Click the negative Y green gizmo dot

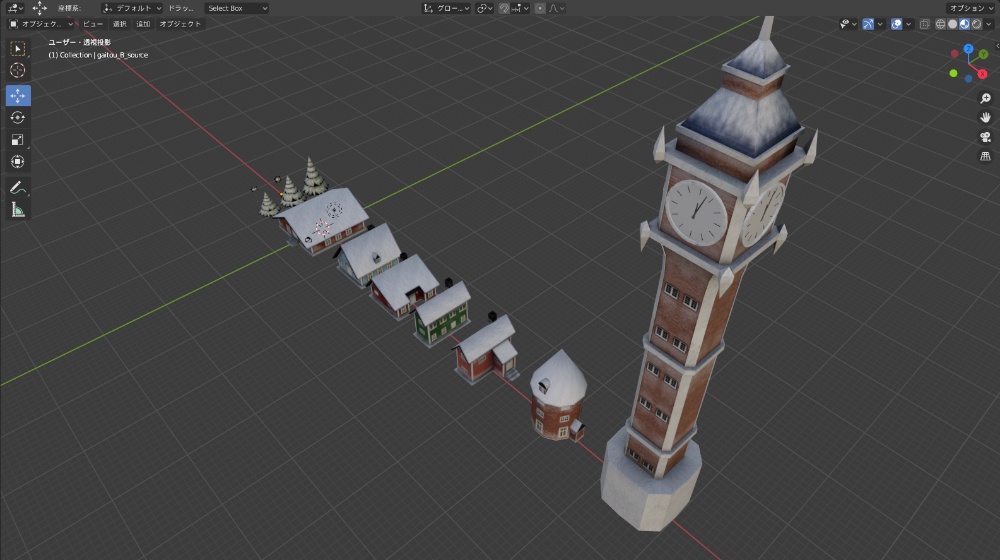(953, 73)
